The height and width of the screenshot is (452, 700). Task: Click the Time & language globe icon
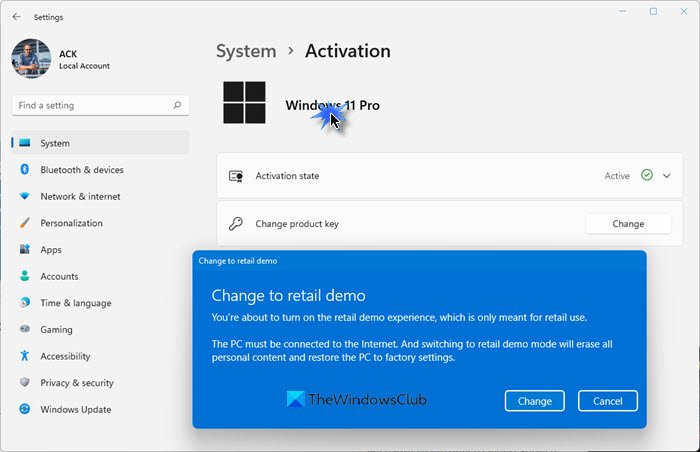25,302
